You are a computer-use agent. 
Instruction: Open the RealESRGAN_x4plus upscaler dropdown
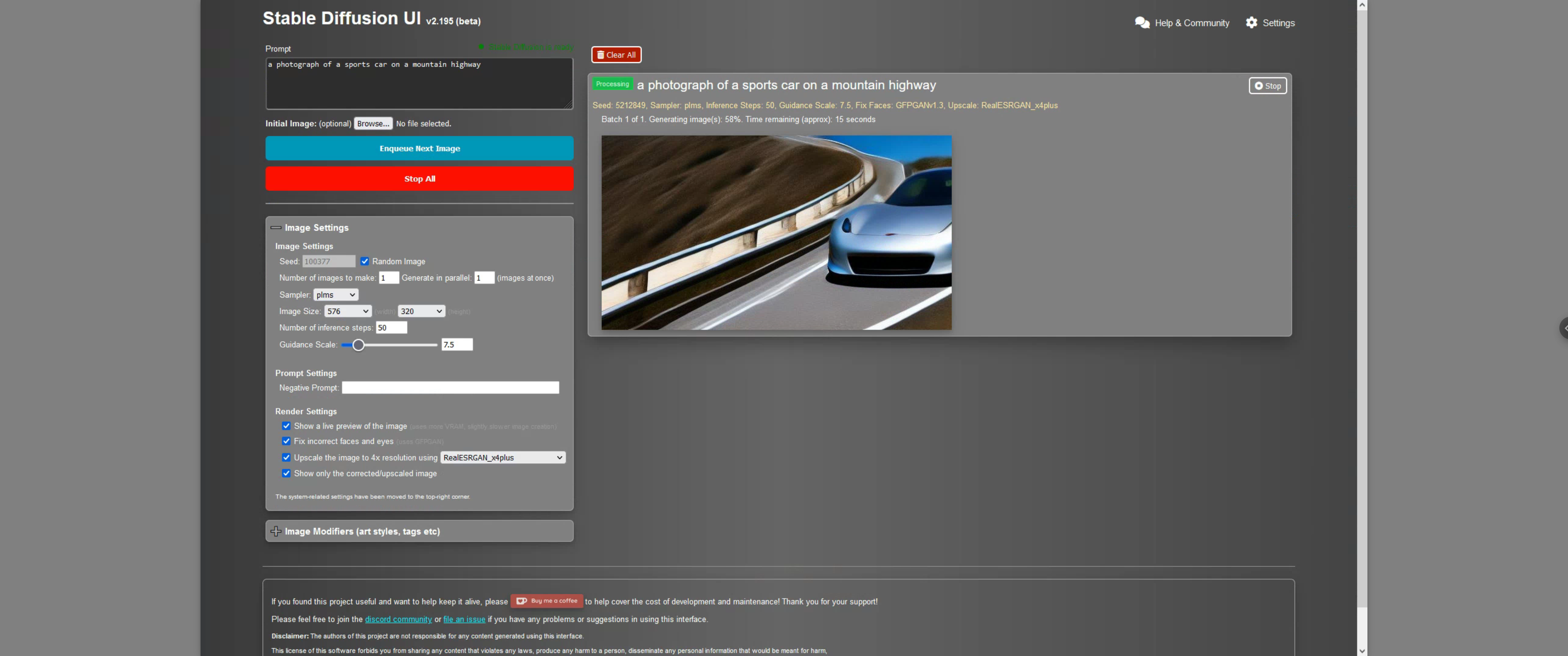tap(503, 458)
